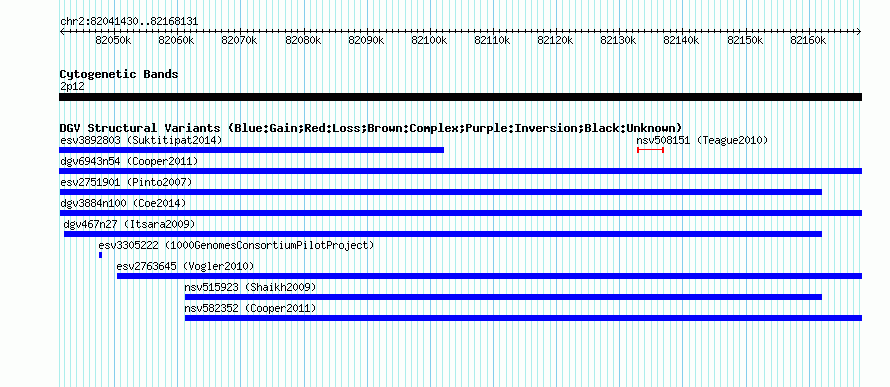
Task: Click the nsv508151 (Teague2010) variant label
Action: point(702,140)
